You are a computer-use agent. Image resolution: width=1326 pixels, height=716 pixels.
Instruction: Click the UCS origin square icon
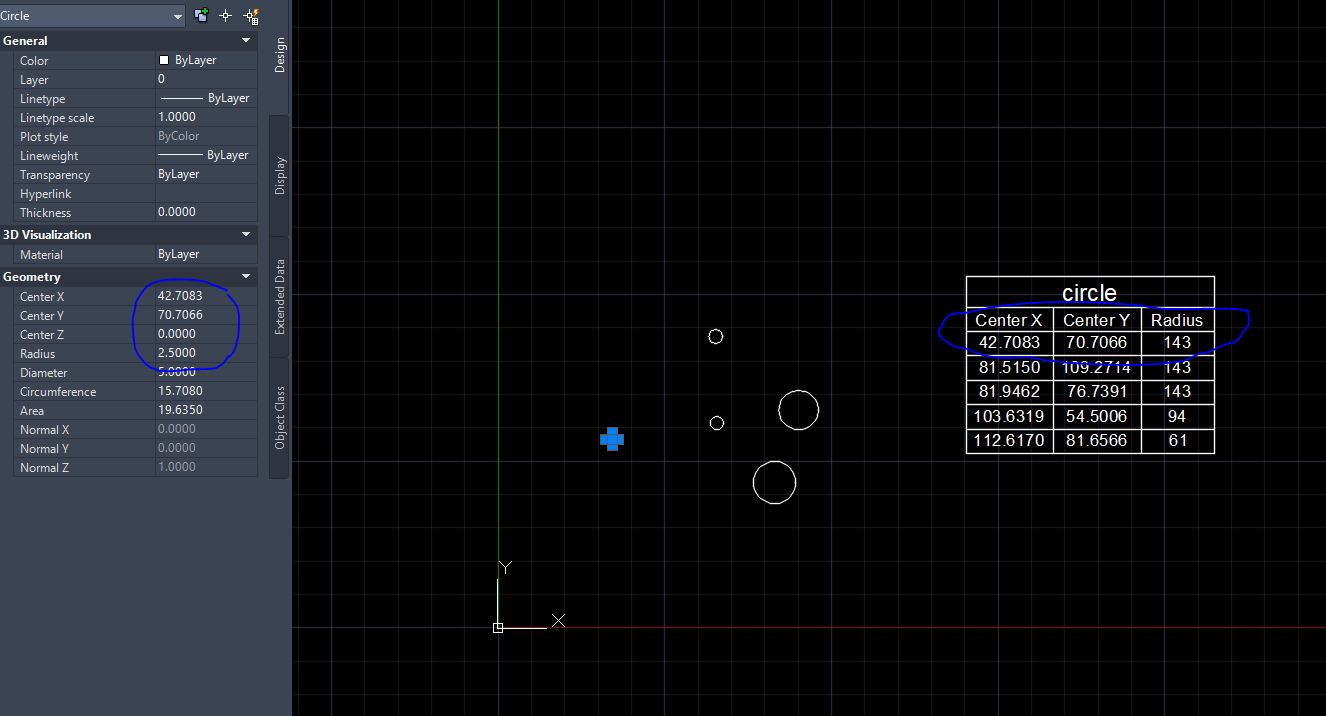(498, 627)
